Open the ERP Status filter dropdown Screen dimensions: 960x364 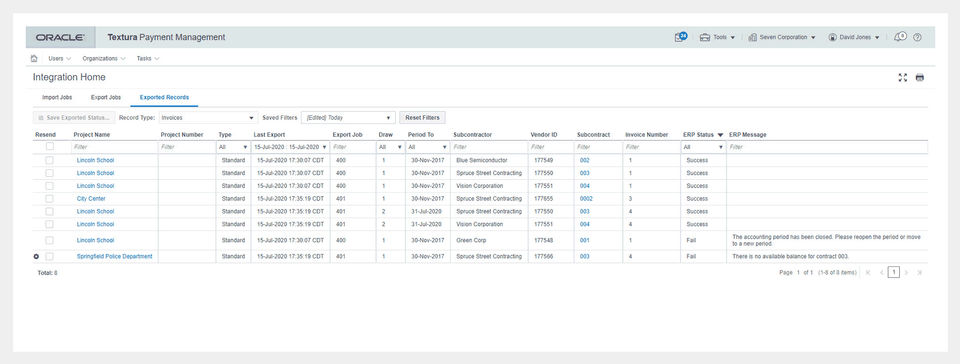tap(703, 147)
